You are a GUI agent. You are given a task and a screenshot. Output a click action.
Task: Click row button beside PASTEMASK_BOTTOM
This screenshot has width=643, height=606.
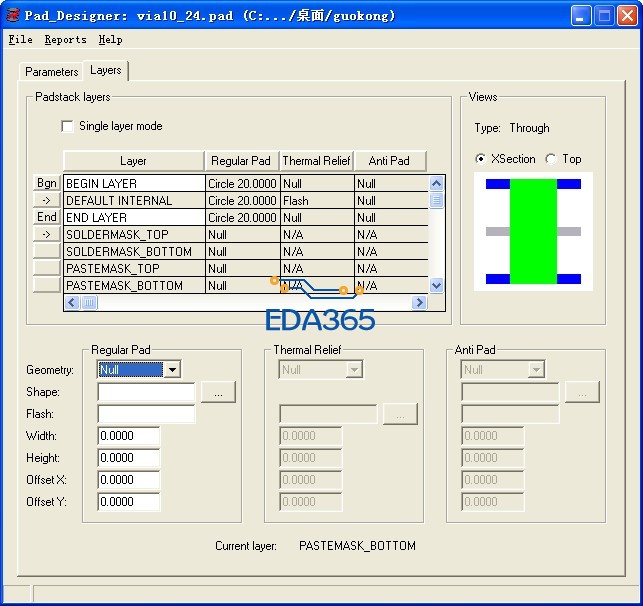click(x=47, y=285)
